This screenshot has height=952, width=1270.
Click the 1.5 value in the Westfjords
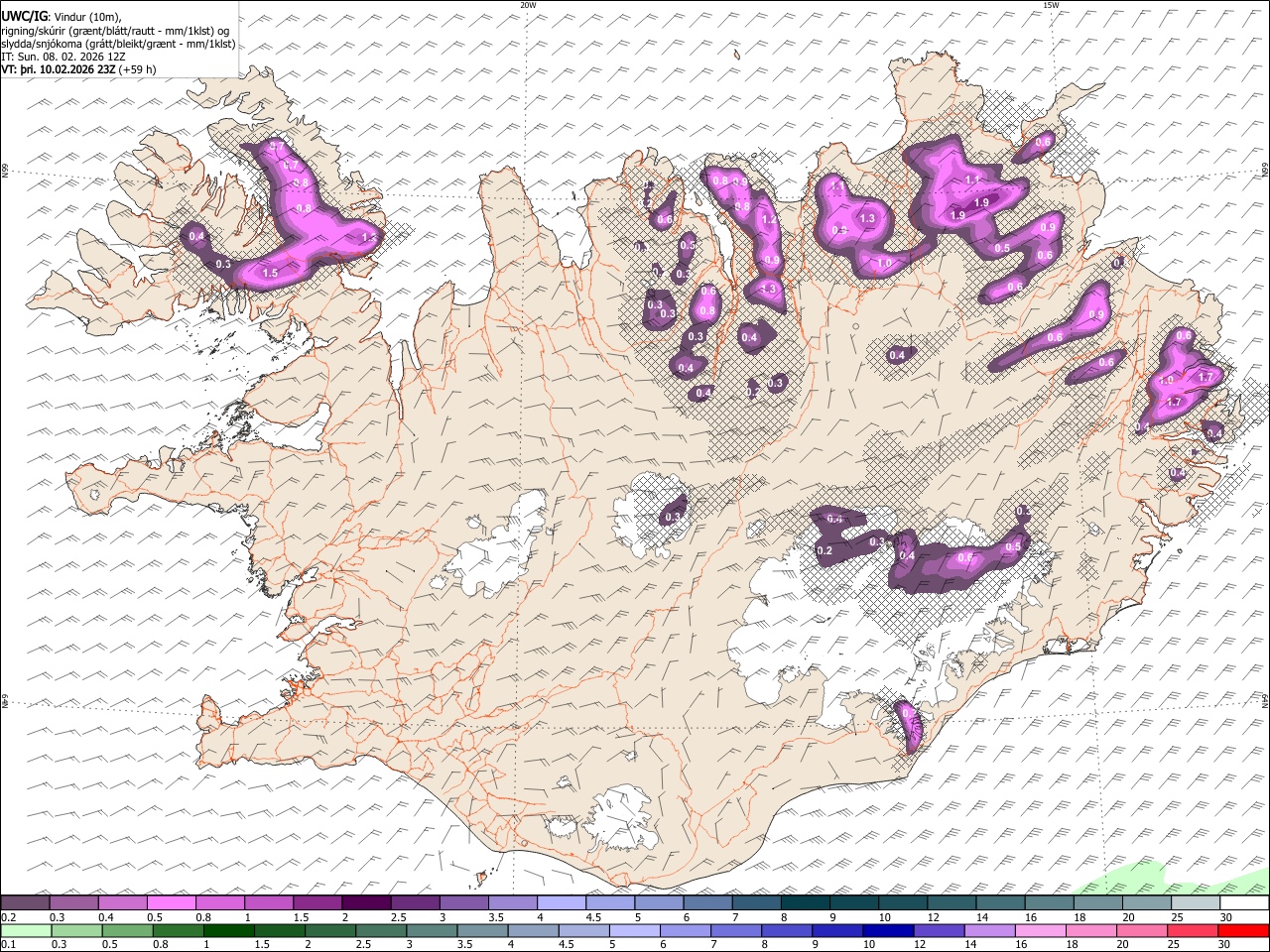pyautogui.click(x=270, y=272)
